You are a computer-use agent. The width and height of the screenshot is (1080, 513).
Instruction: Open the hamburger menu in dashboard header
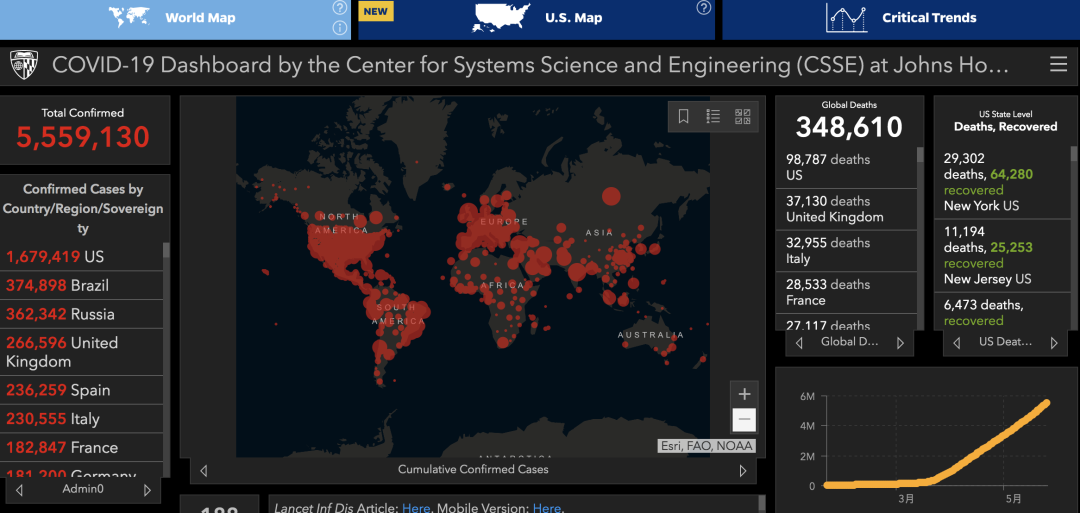(1059, 65)
